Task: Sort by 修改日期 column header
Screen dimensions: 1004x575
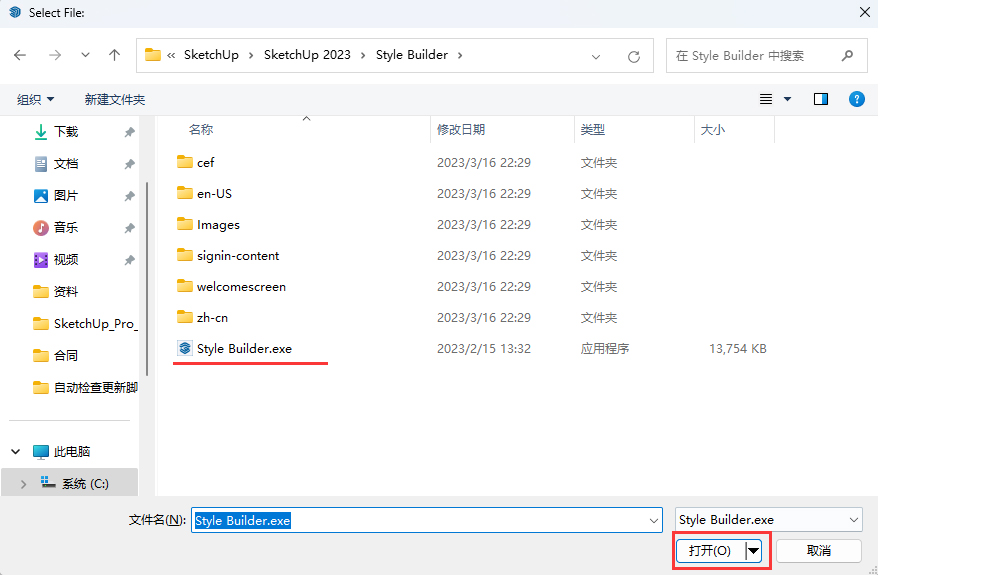Action: [x=461, y=129]
